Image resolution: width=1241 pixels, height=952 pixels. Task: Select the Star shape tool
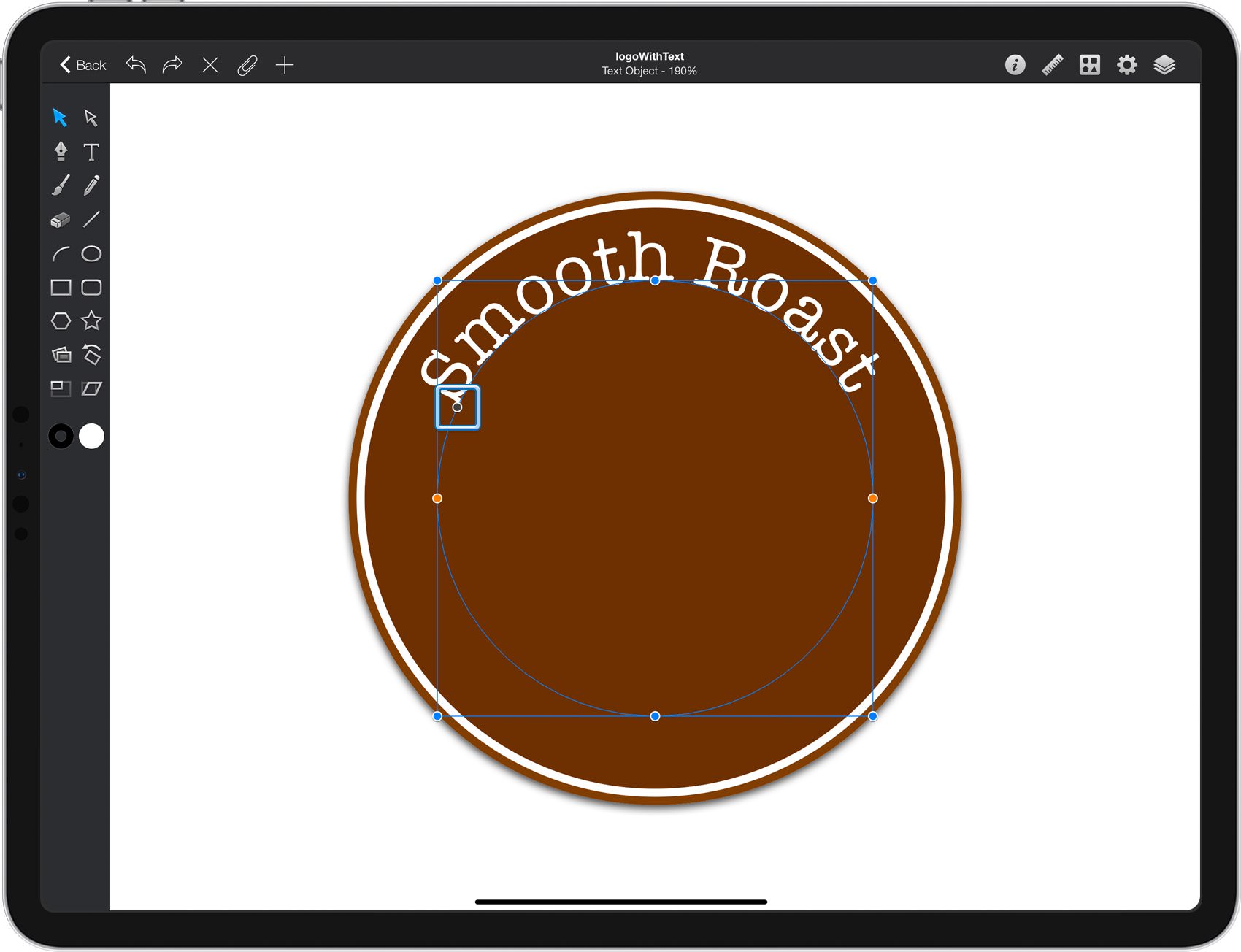tap(91, 320)
